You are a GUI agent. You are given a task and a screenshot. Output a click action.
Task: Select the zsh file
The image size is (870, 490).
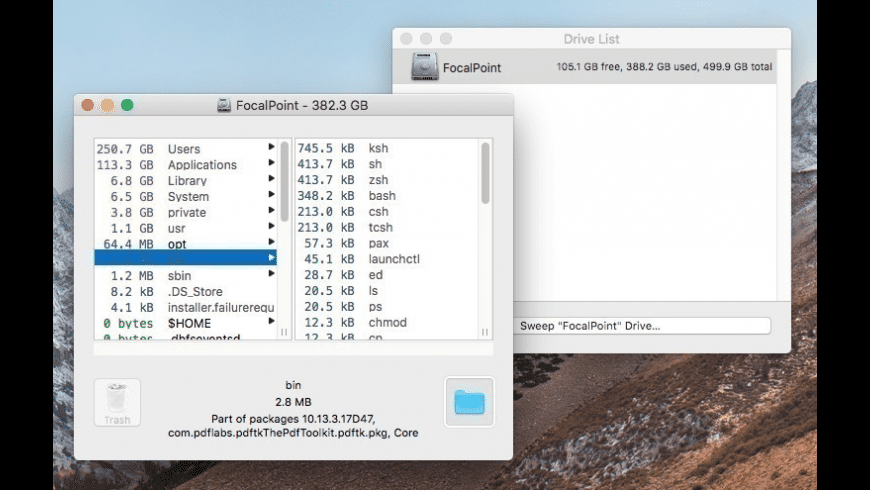387,180
